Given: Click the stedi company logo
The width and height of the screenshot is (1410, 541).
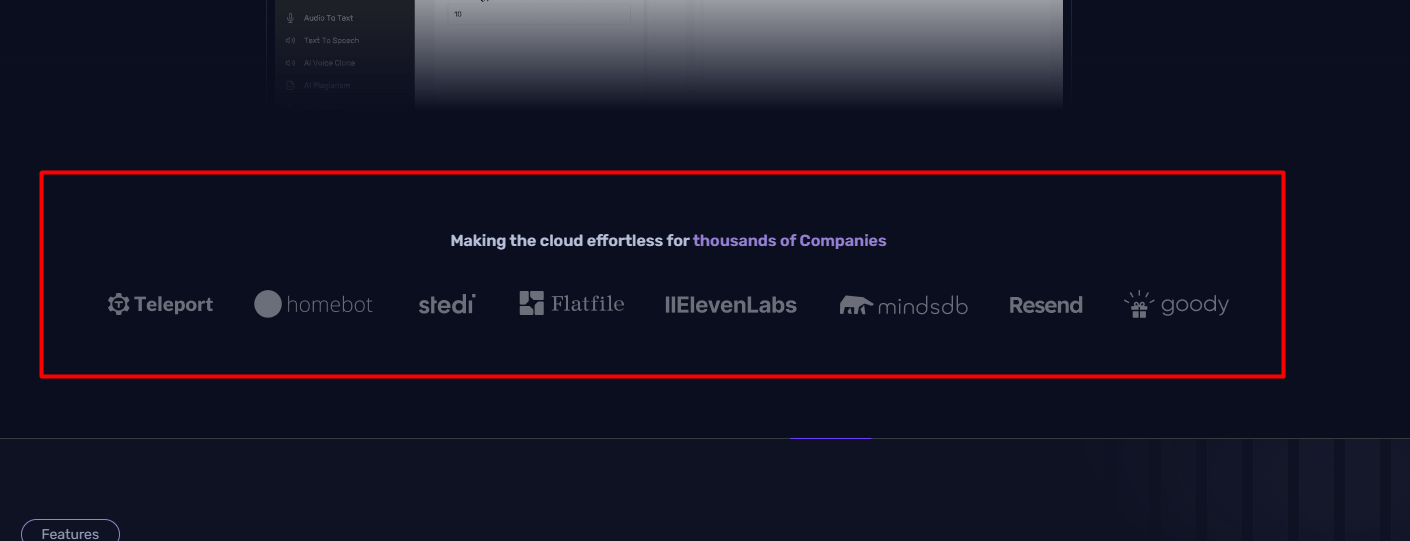Looking at the screenshot, I should click(446, 304).
